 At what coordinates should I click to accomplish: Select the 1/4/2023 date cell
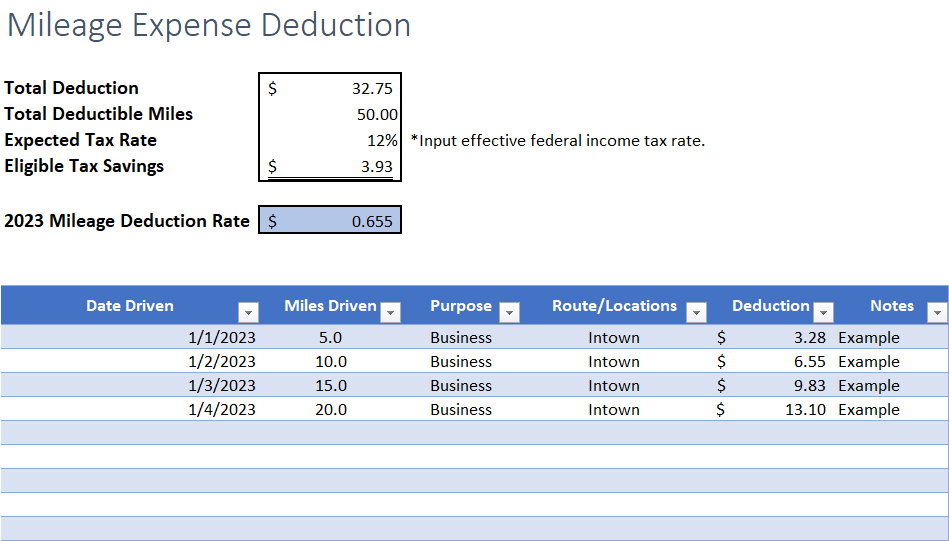point(130,409)
